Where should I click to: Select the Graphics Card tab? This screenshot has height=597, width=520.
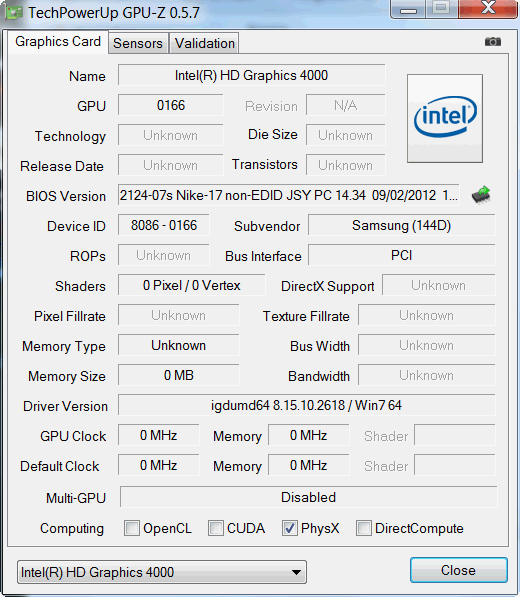click(x=58, y=42)
